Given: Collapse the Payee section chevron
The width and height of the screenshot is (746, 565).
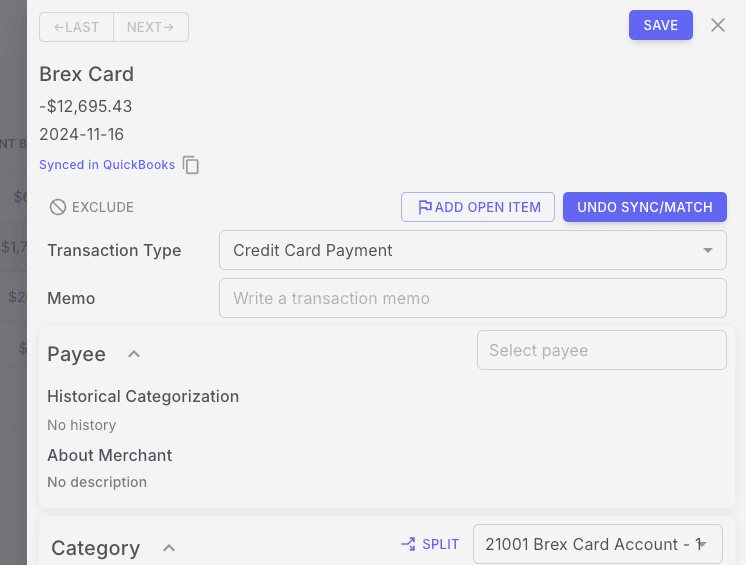Looking at the screenshot, I should point(134,354).
